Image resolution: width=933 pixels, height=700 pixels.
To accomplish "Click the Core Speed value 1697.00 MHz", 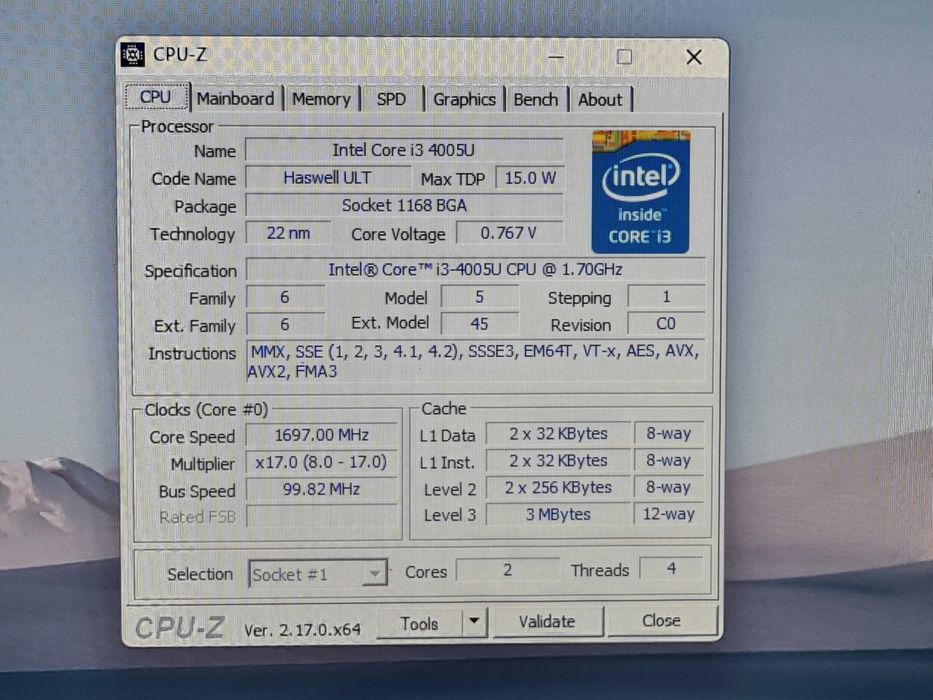I will point(321,435).
